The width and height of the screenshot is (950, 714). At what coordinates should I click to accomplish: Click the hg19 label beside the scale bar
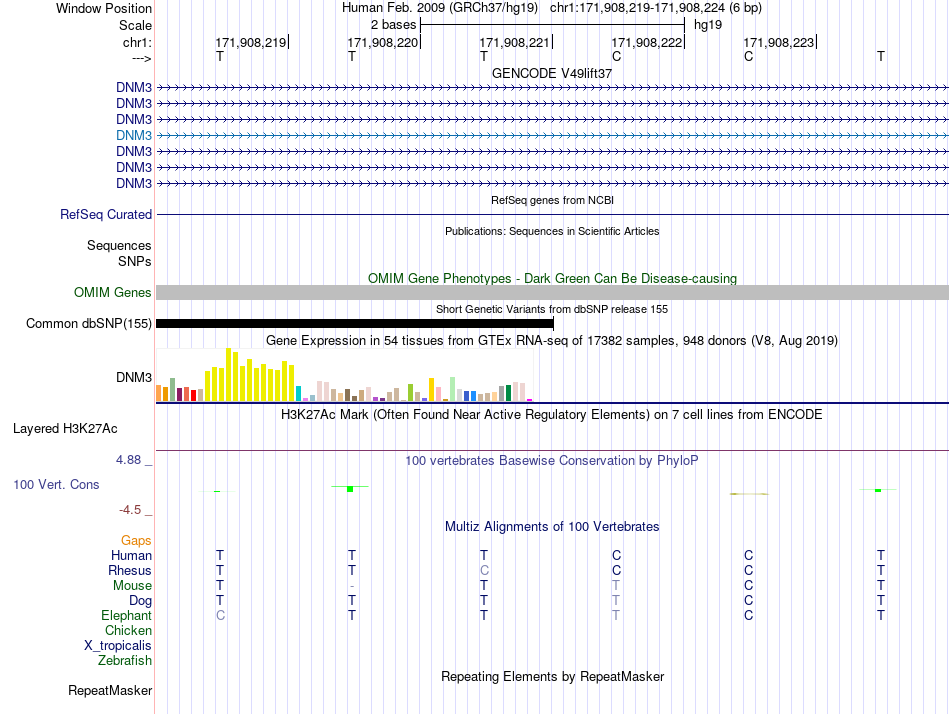(x=708, y=25)
